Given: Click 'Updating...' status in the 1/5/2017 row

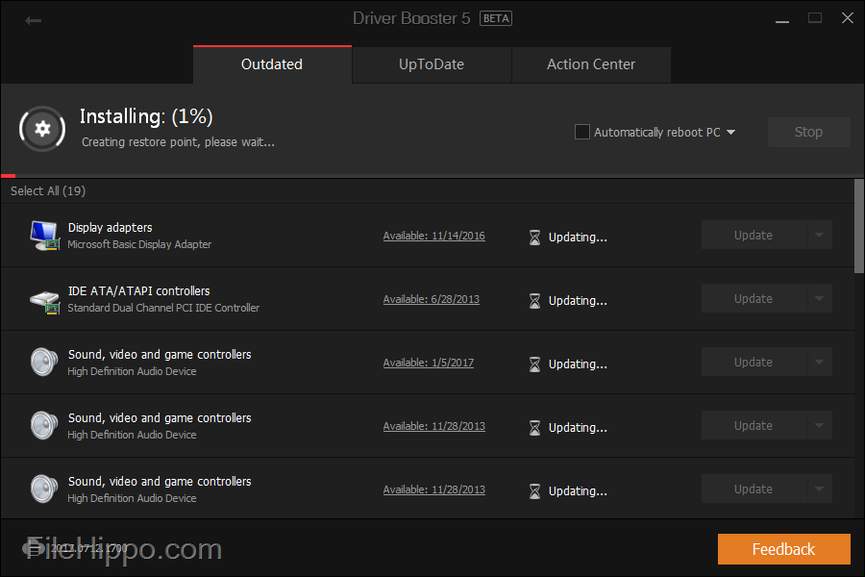Looking at the screenshot, I should point(578,364).
